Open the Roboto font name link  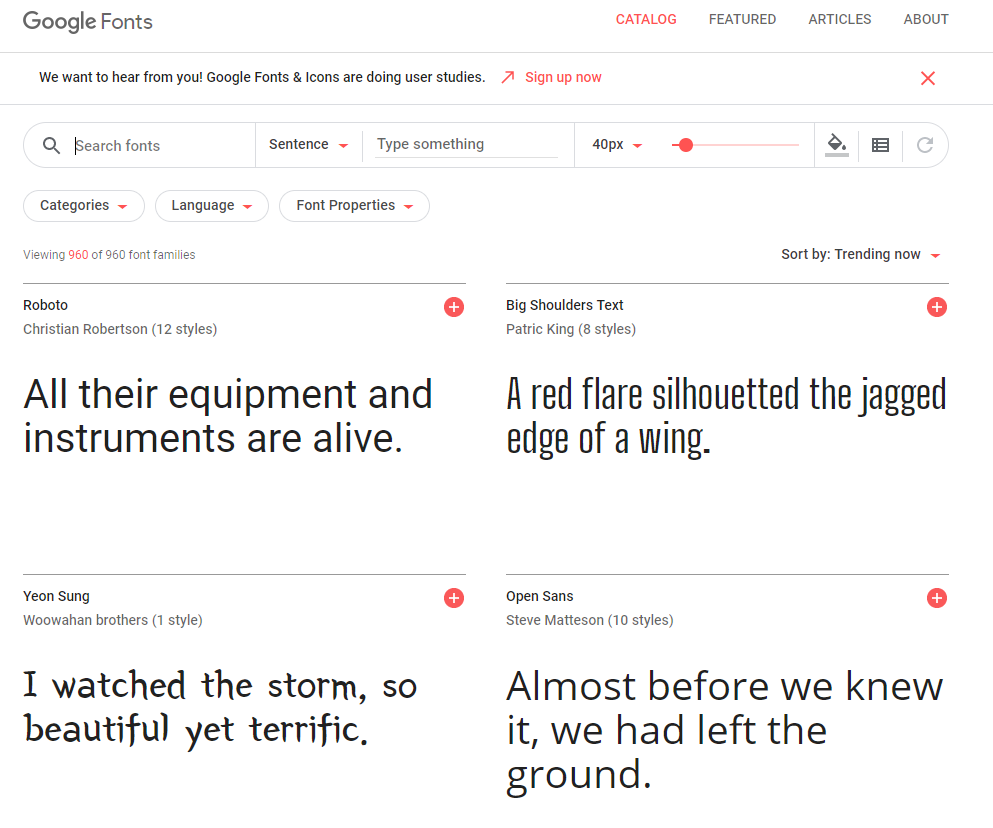[46, 305]
